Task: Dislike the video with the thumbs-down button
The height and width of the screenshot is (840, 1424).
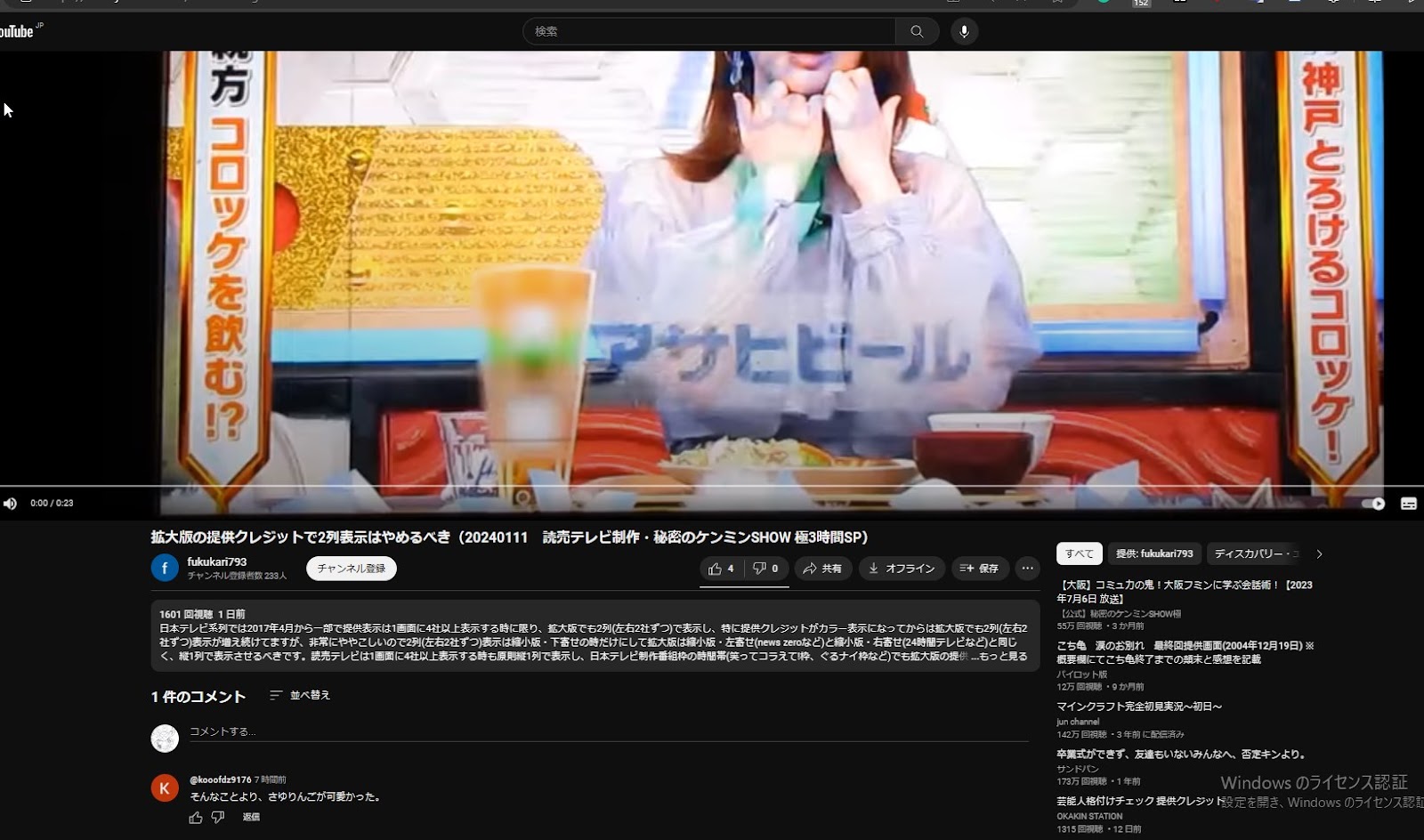Action: [765, 569]
